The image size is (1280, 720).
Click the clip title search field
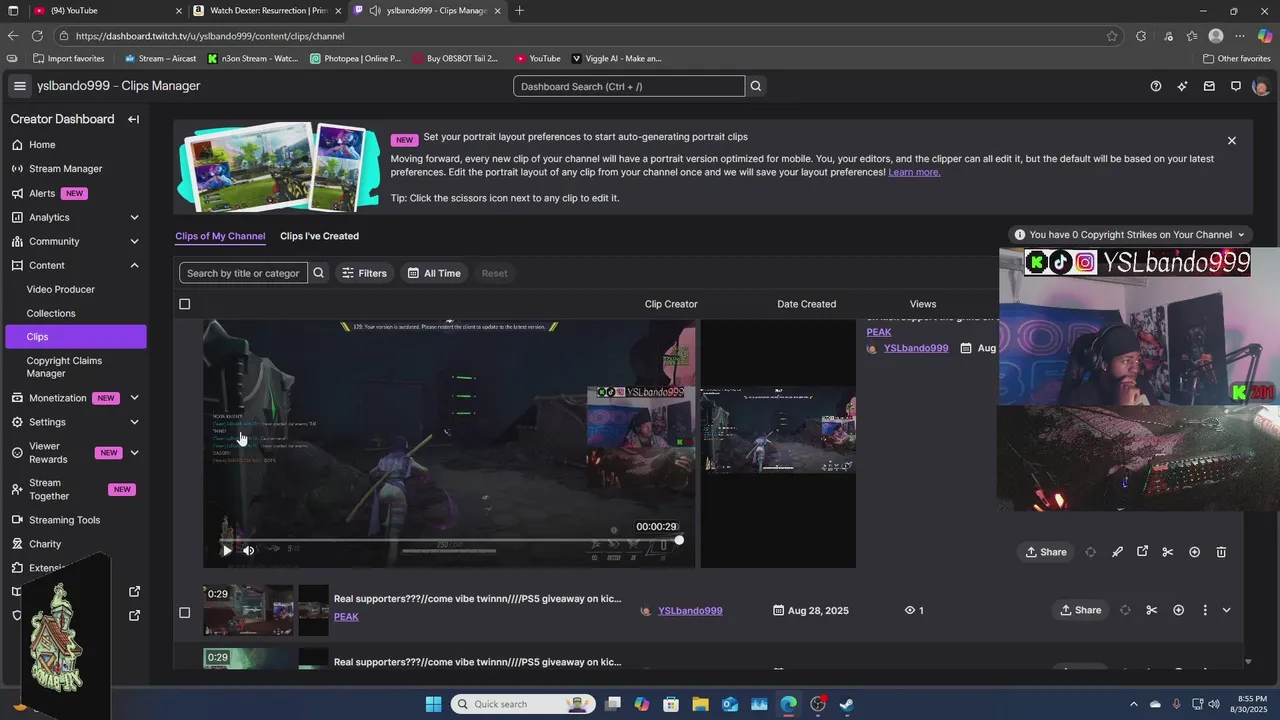click(x=243, y=273)
